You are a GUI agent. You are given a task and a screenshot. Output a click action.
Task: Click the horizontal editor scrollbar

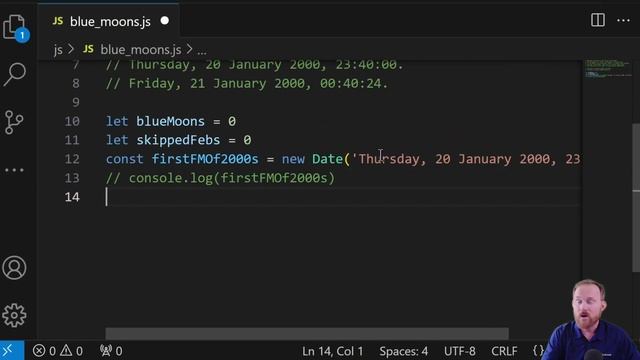pyautogui.click(x=307, y=333)
